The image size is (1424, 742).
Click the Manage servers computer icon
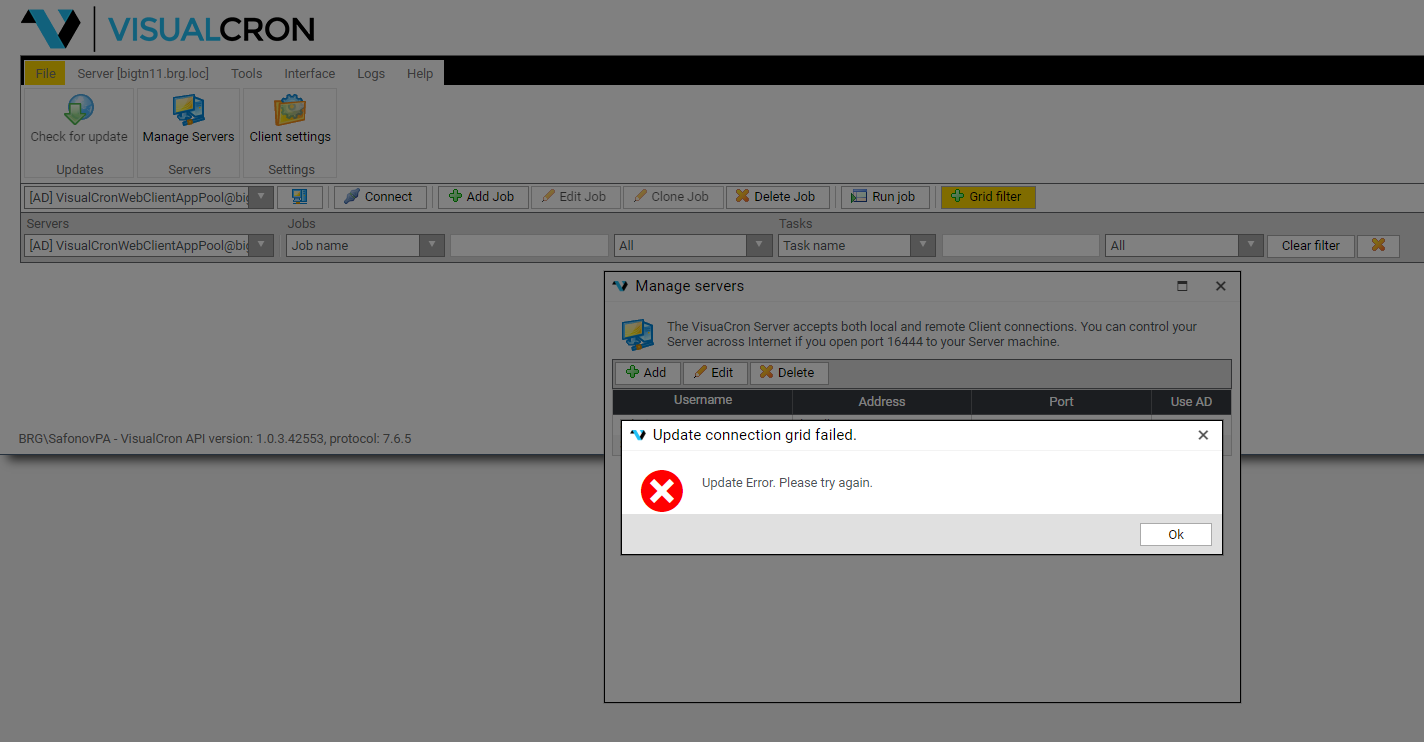tap(638, 334)
